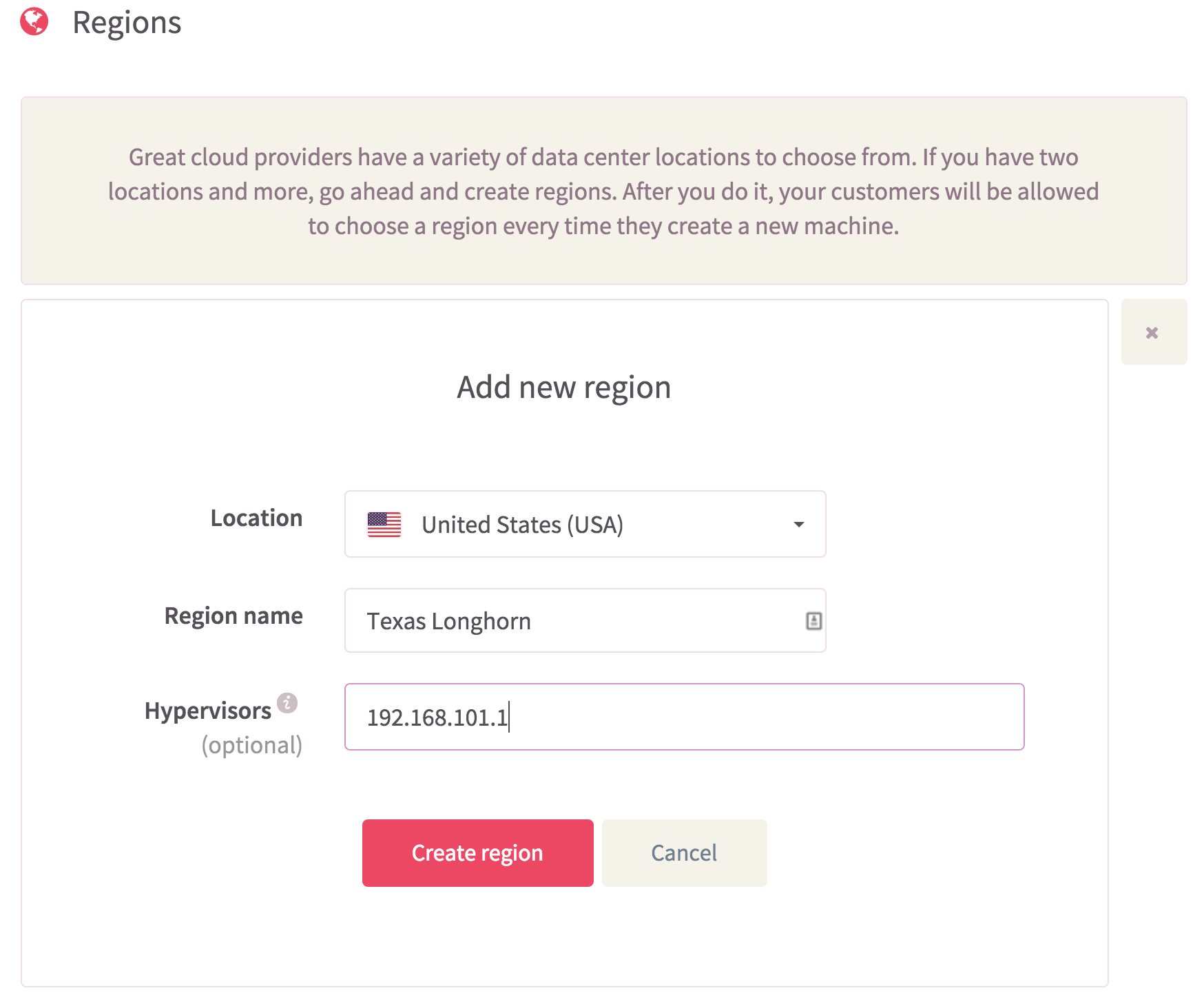
Task: Focus the Region name text field
Action: (585, 620)
